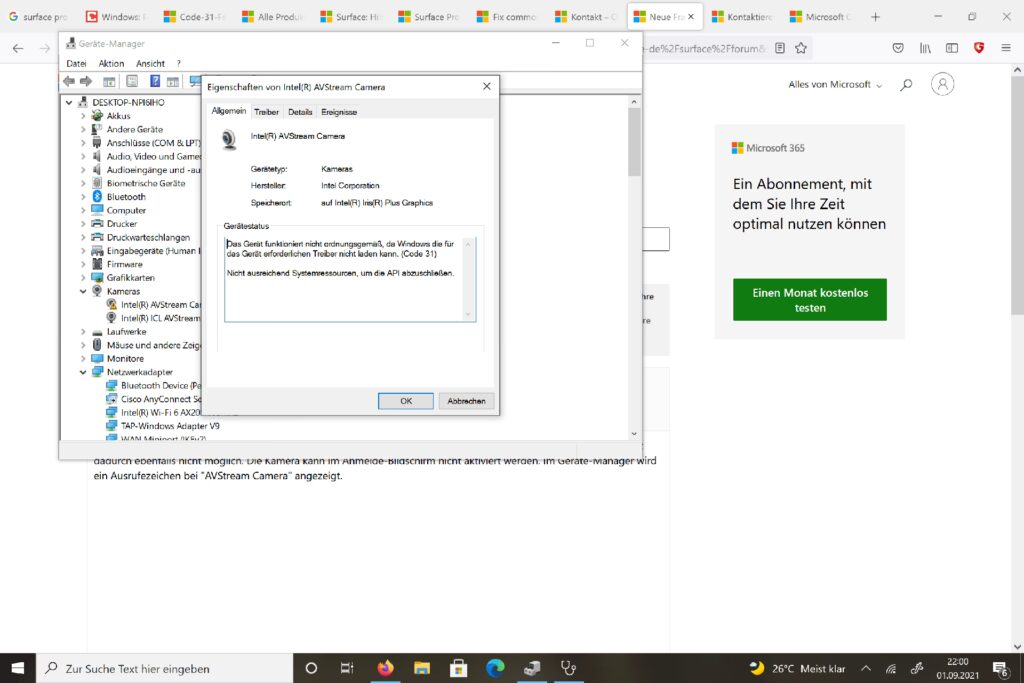Open the Pocket save icon
Viewport: 1024px width, 683px height.
(x=898, y=48)
